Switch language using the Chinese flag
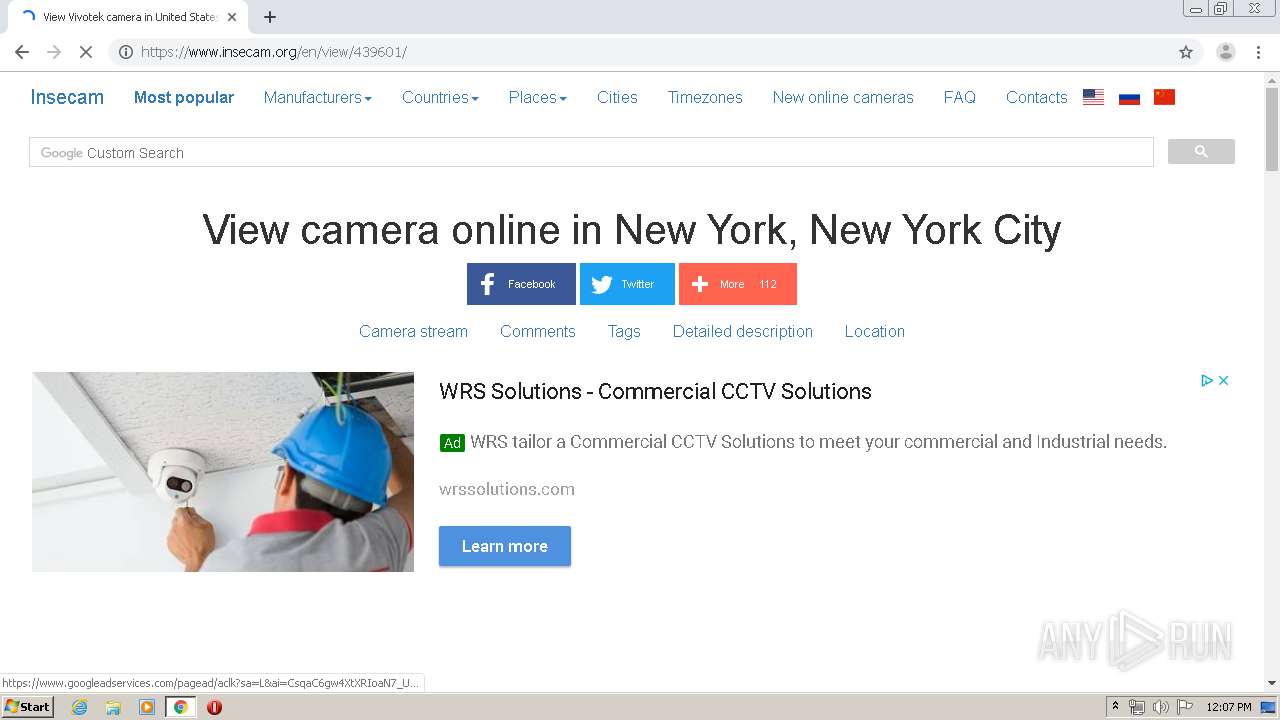The height and width of the screenshot is (720, 1280). click(1164, 97)
